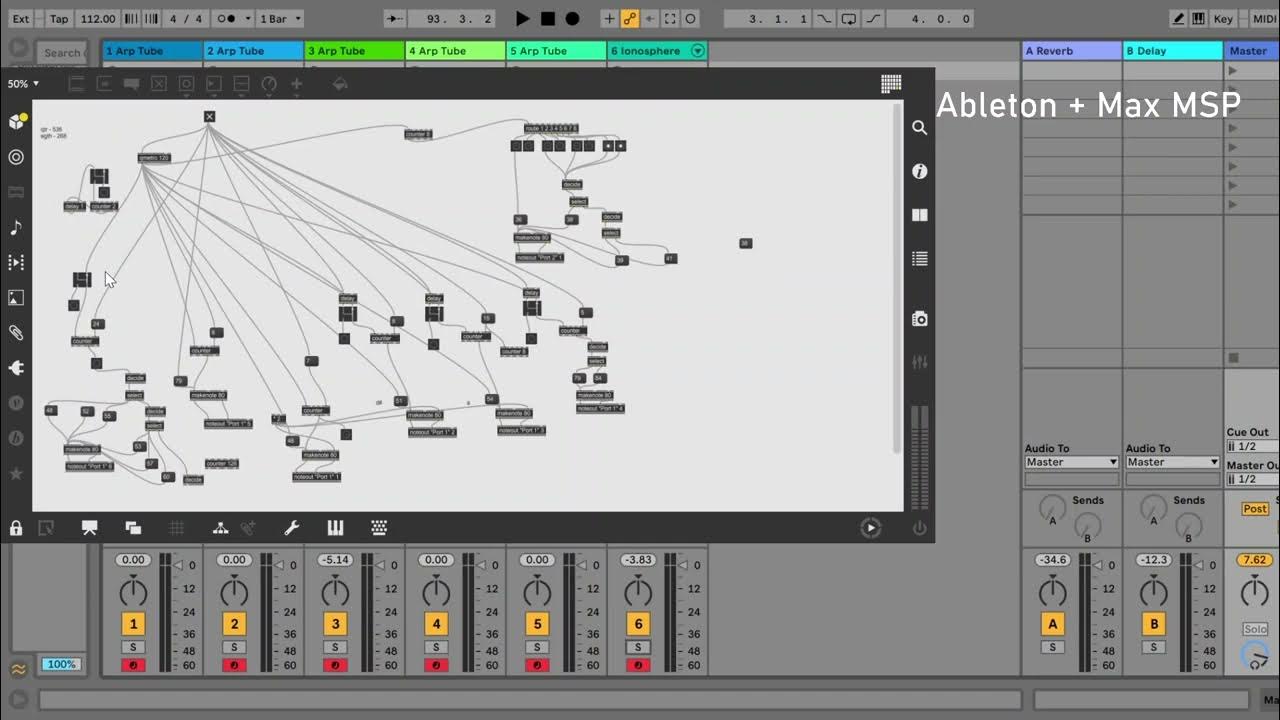Deactivate track 1 yellow activator button
Screen dimensions: 1280x720
[133, 624]
